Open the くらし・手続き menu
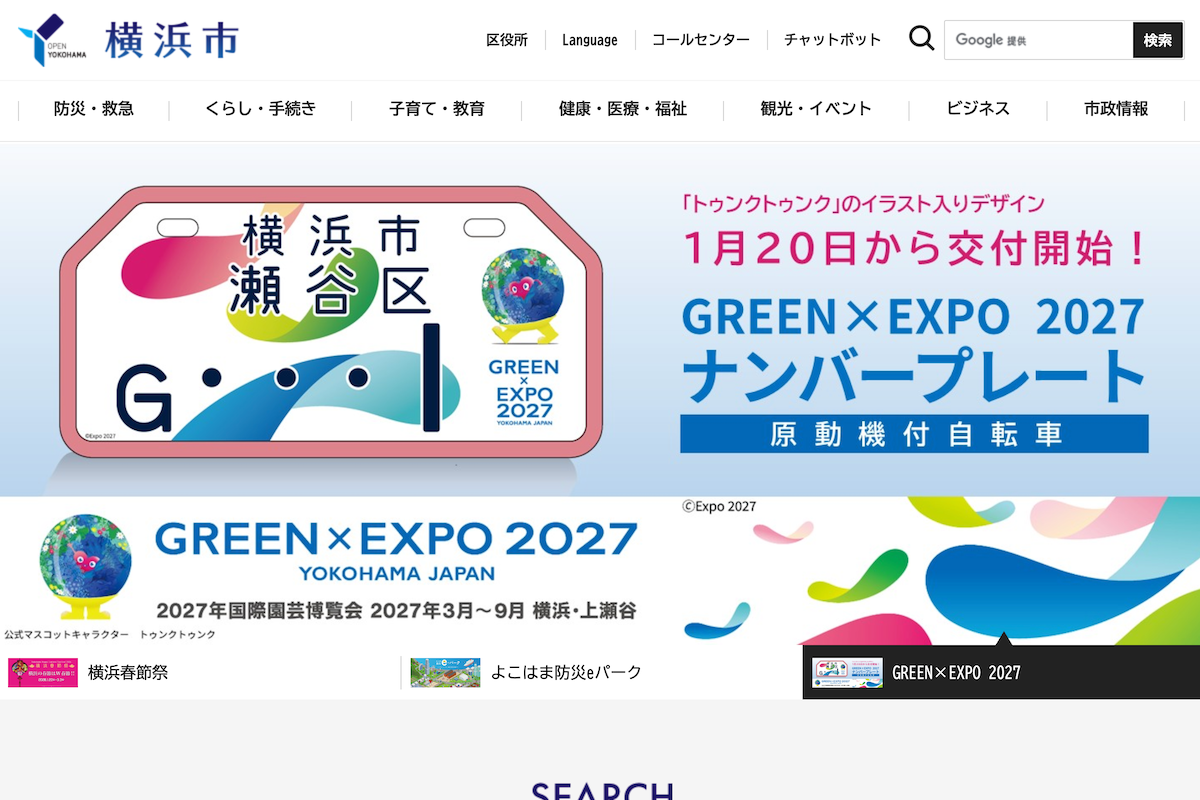 260,109
